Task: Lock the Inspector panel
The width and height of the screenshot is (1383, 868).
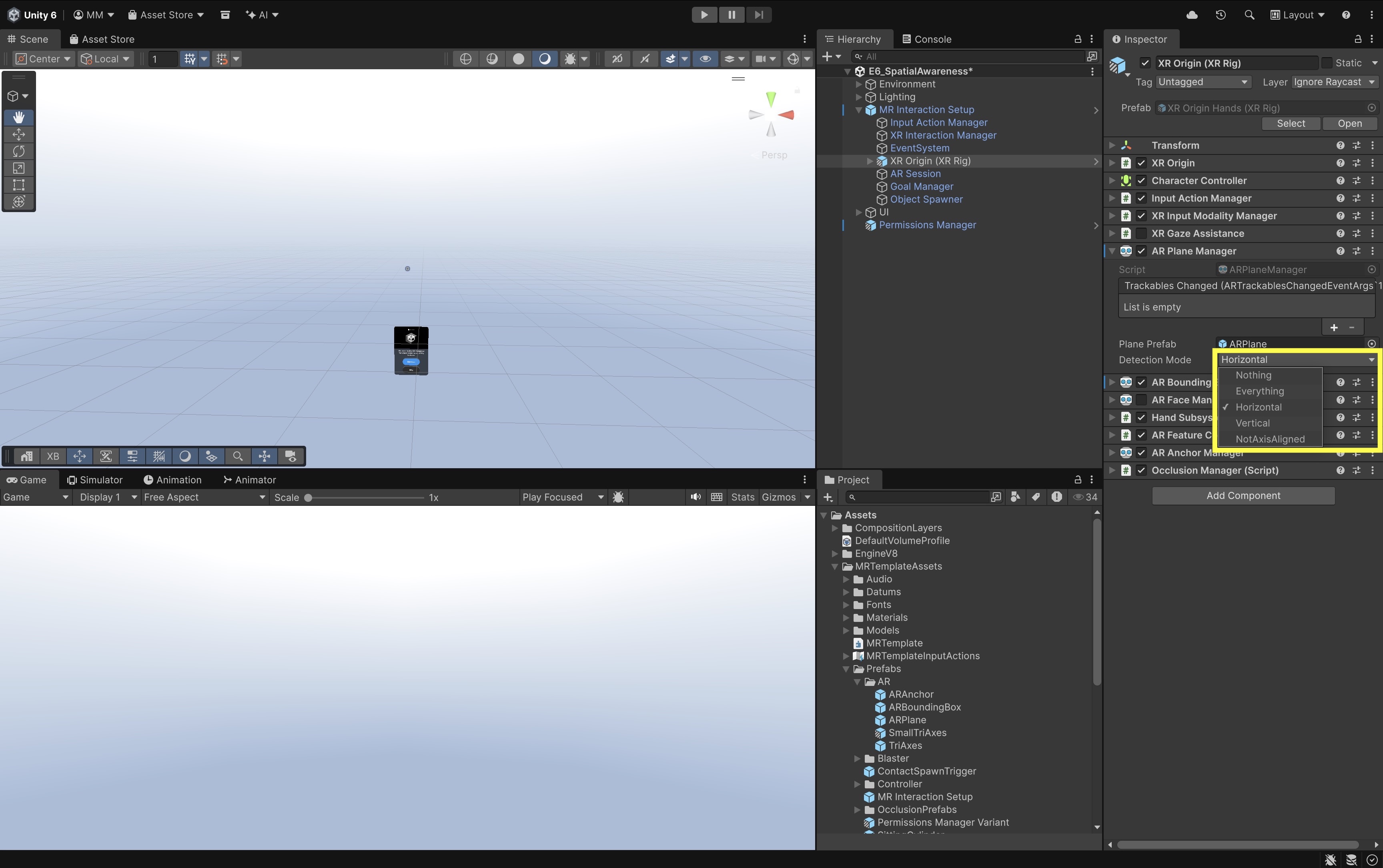Action: pyautogui.click(x=1358, y=39)
